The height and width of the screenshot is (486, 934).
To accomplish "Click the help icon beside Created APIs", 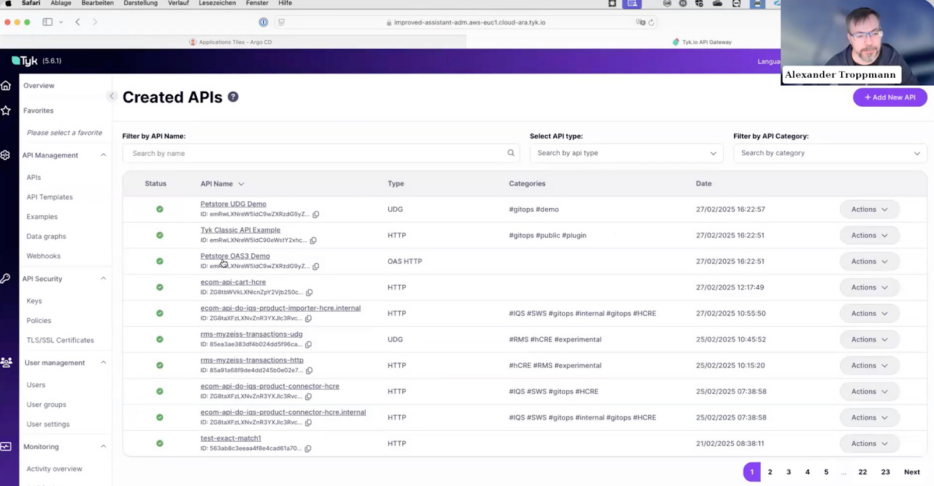I will (x=233, y=97).
